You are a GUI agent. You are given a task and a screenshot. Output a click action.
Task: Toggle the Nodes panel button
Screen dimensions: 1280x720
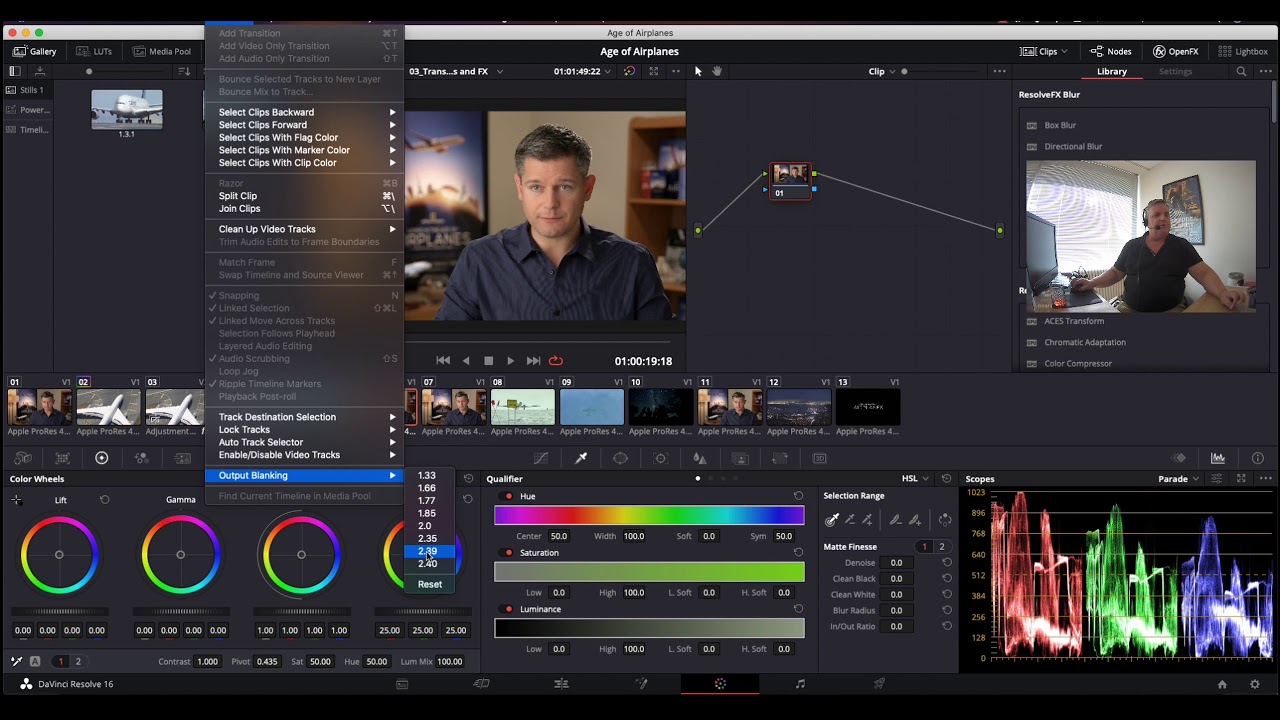1111,51
